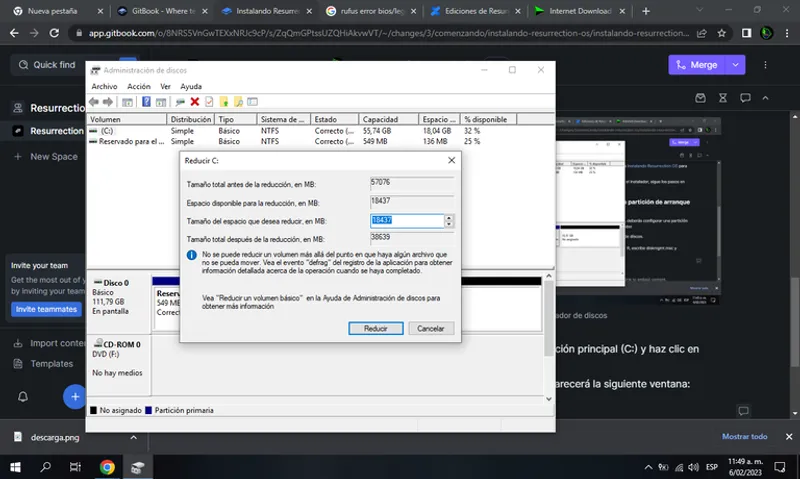Increase shrink size with the spinner arrow
Viewport: 800px width, 479px height.
pyautogui.click(x=449, y=218)
